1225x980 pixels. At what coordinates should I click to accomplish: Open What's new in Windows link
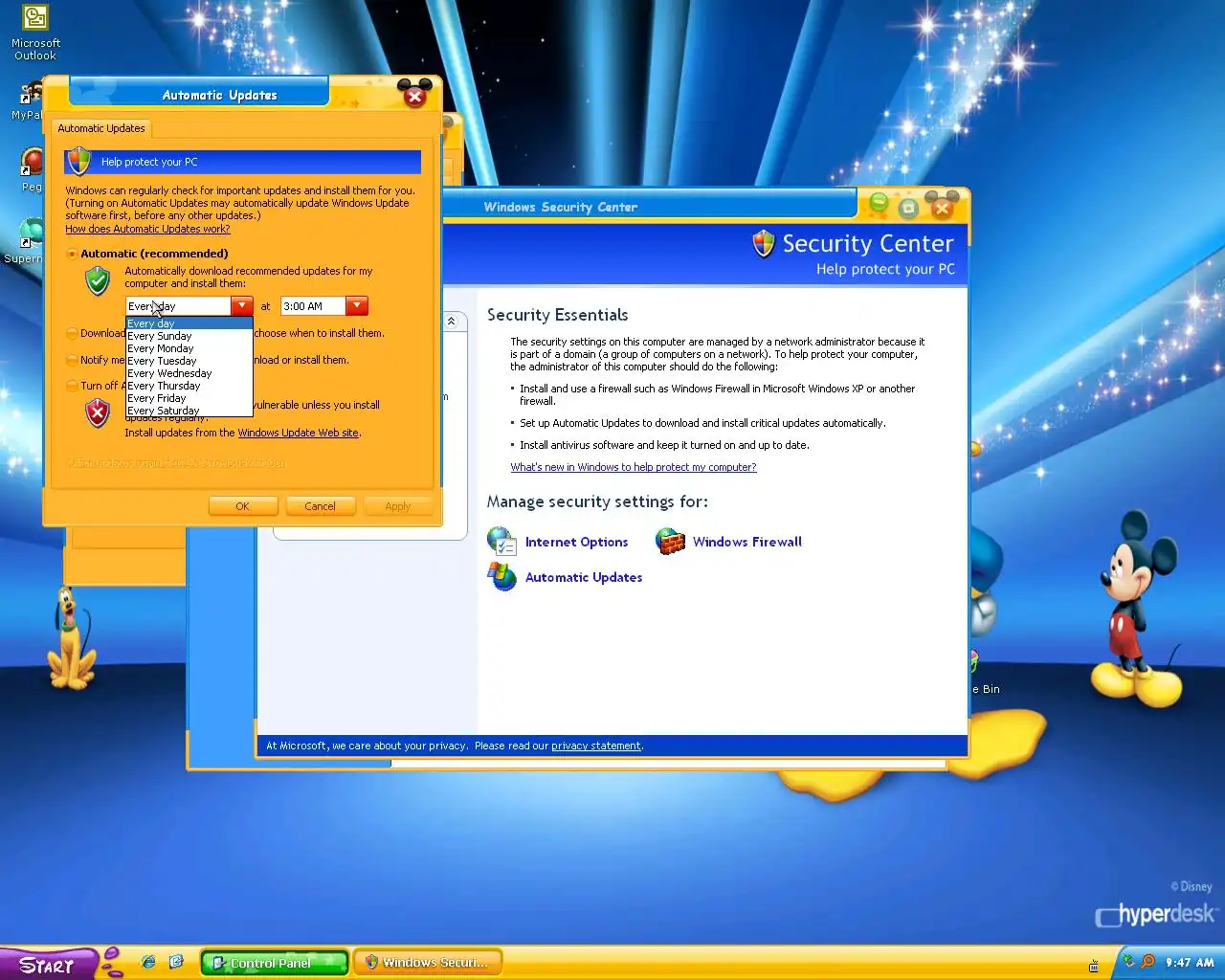tap(634, 467)
